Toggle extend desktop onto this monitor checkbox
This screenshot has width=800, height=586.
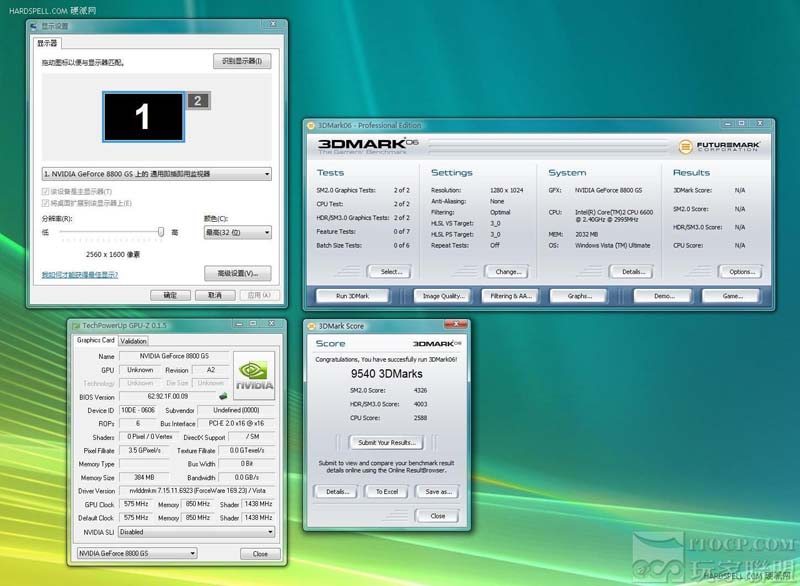pyautogui.click(x=45, y=203)
